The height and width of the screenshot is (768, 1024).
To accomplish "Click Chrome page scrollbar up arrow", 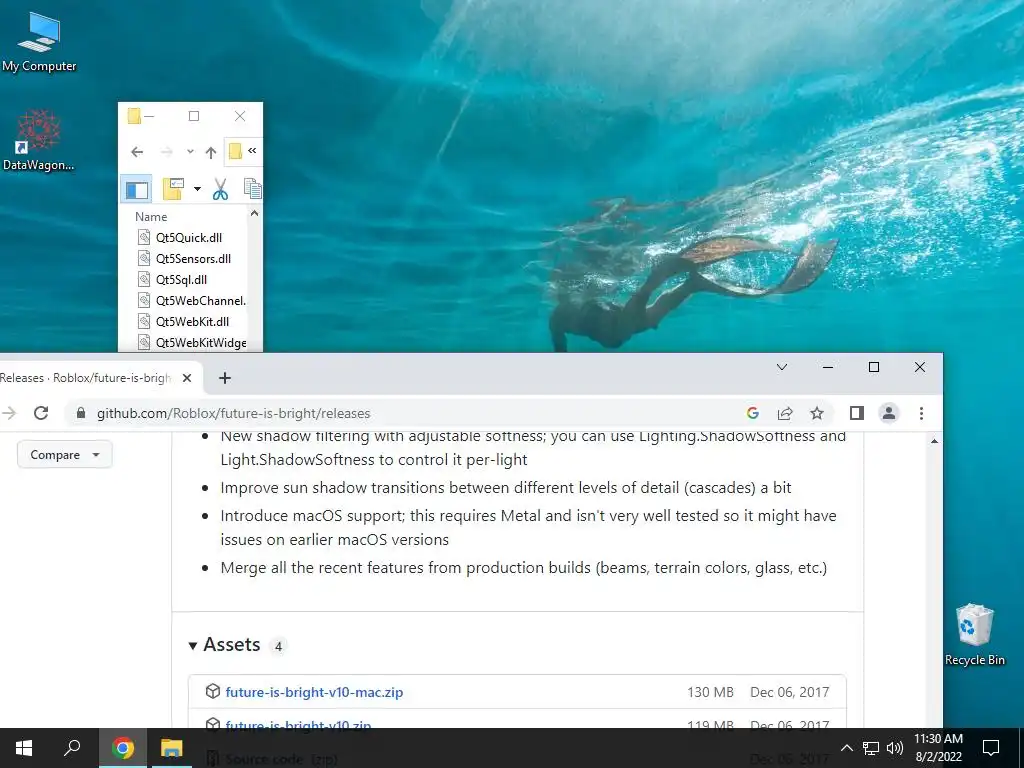I will point(935,441).
